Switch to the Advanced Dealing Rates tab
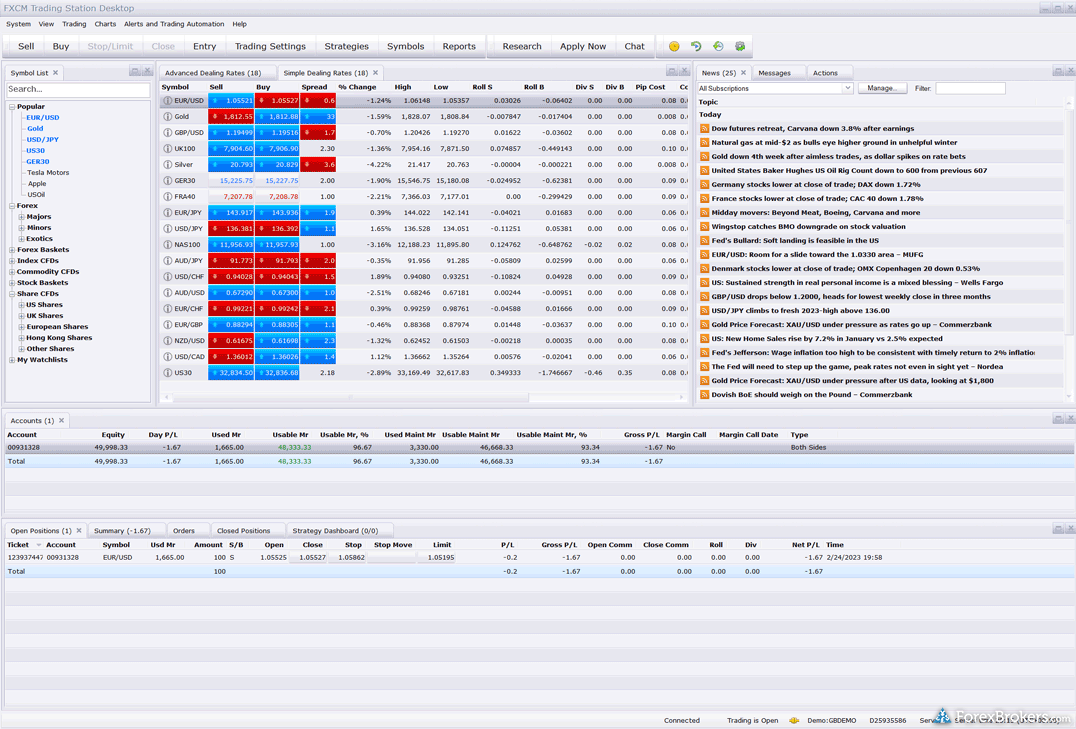1076x729 pixels. tap(213, 73)
